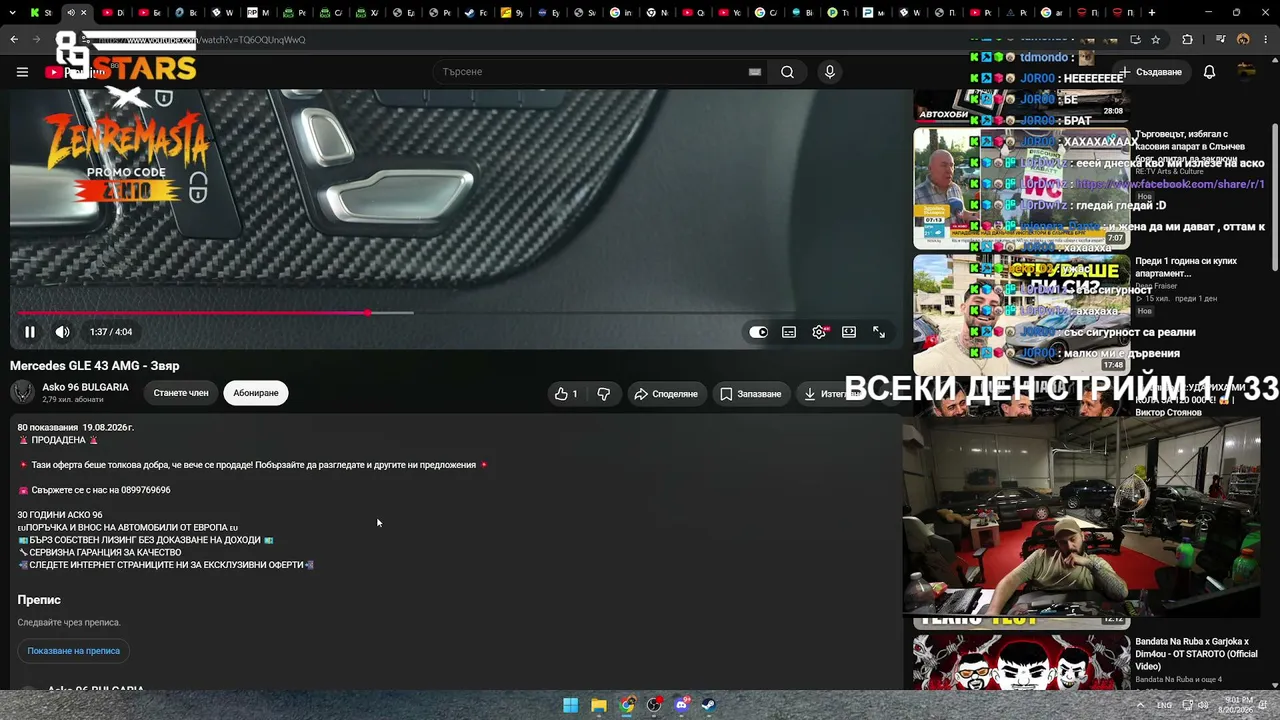Open the player settings gear
This screenshot has height=720, width=1280.
click(x=819, y=332)
